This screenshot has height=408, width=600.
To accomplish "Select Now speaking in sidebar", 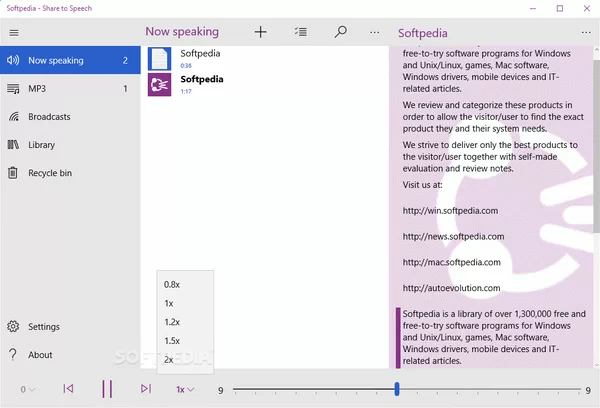I will pos(70,60).
